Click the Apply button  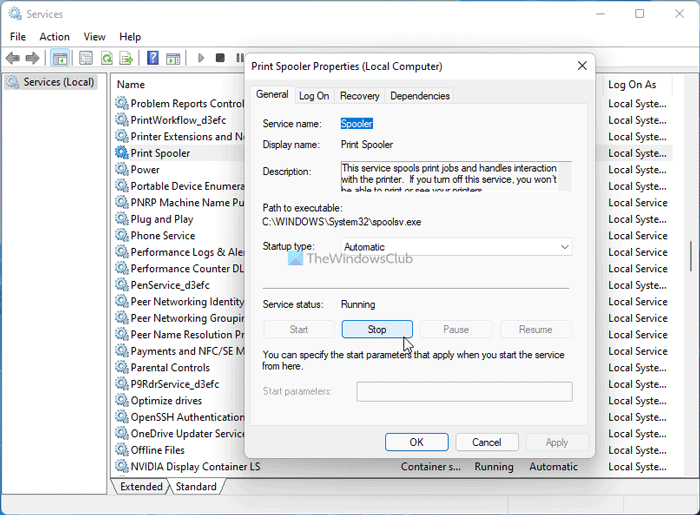pyautogui.click(x=557, y=442)
